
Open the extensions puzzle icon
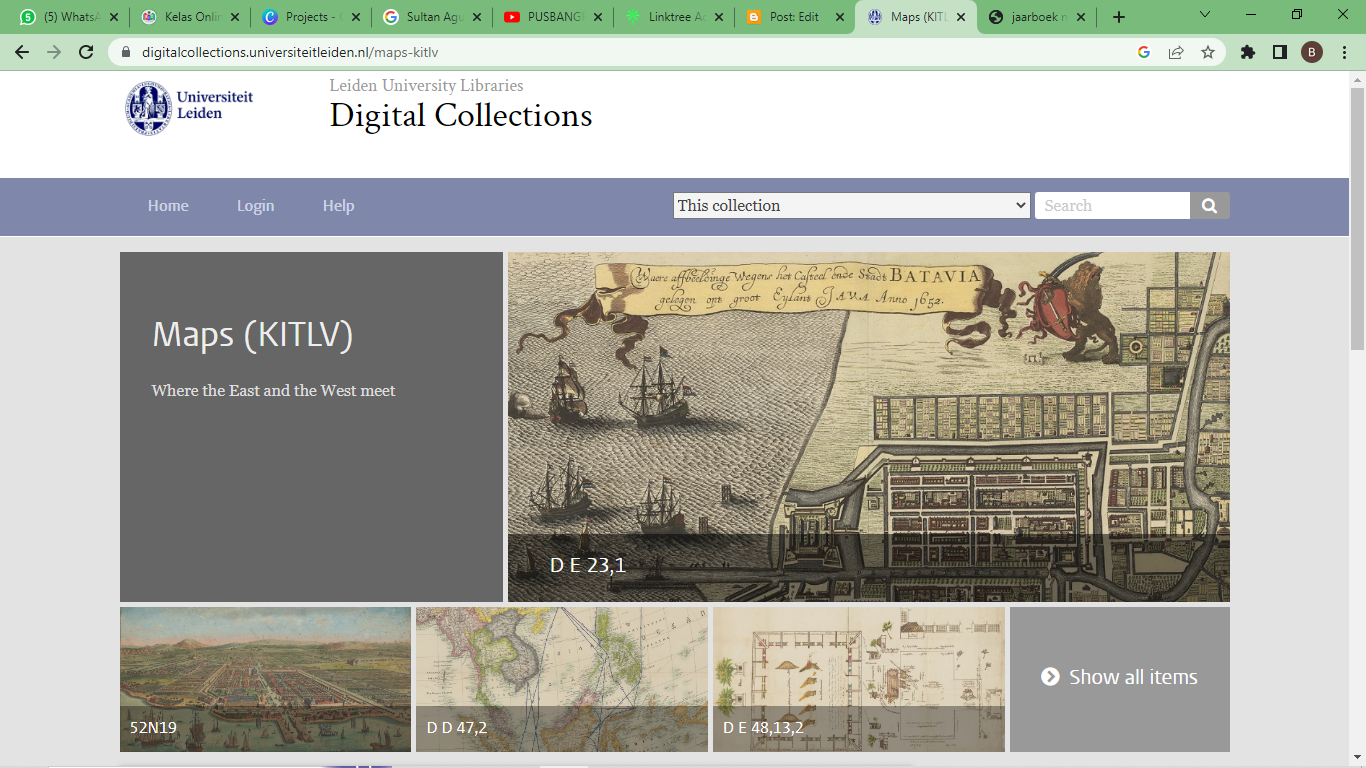[x=1248, y=52]
